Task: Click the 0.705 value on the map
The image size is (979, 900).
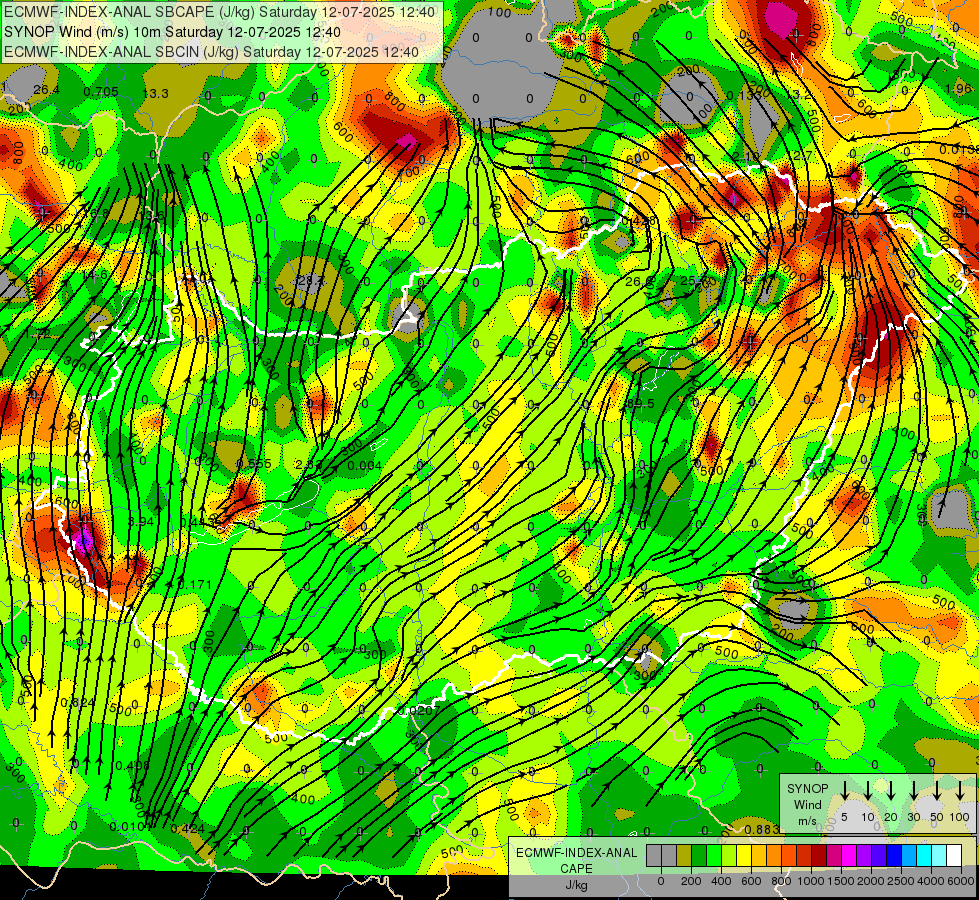Action: [x=101, y=92]
